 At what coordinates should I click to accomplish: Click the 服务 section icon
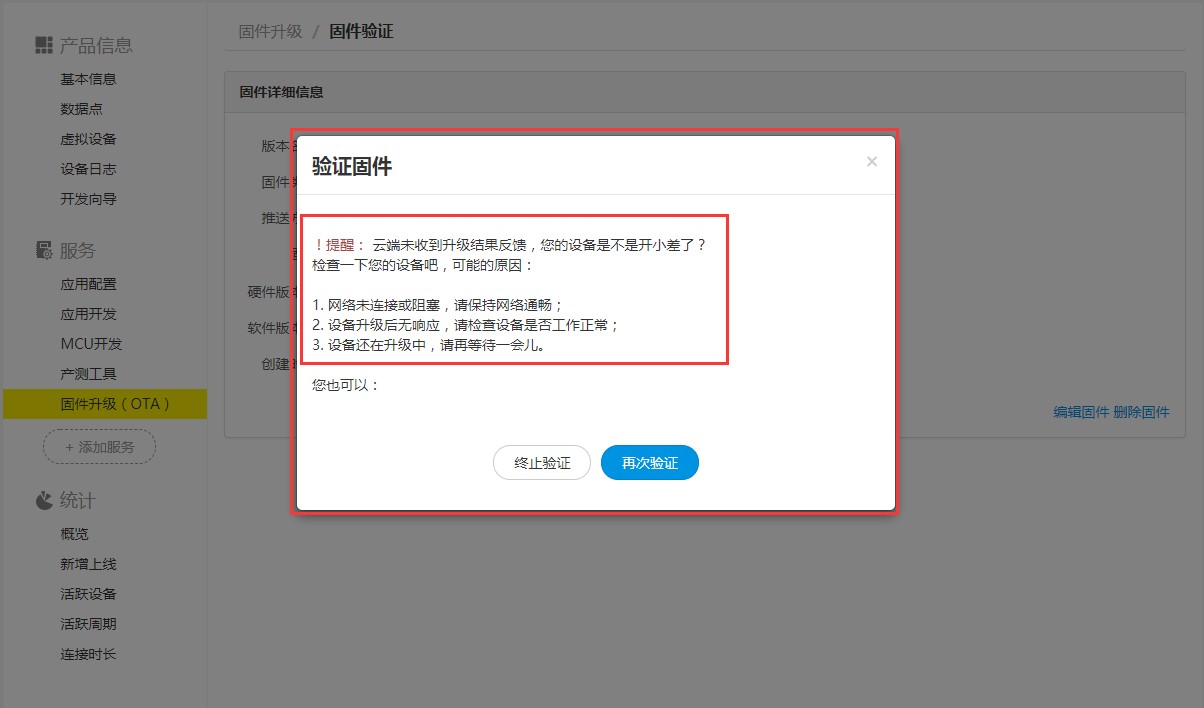coord(43,250)
